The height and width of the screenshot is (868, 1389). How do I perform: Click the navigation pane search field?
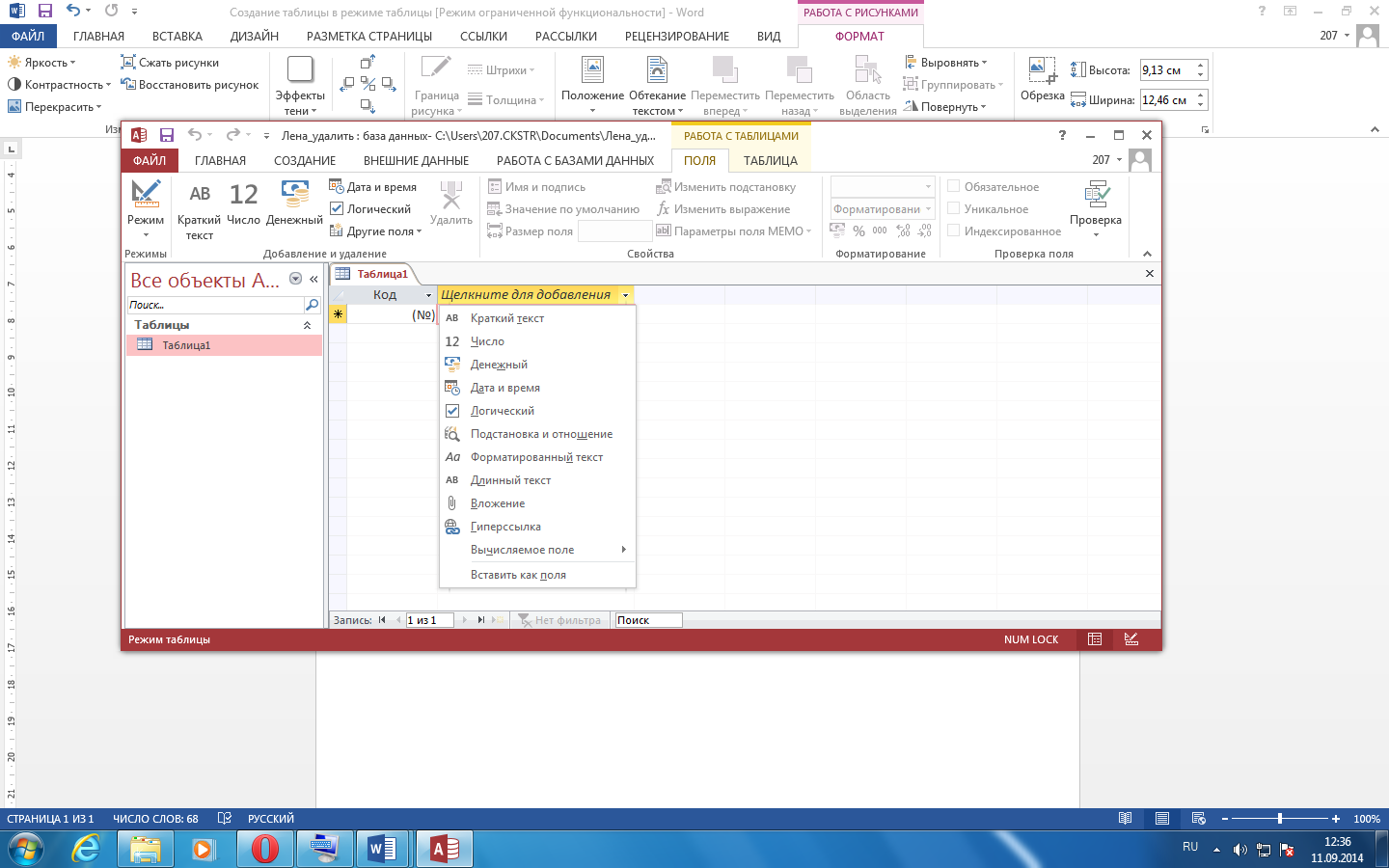(x=215, y=305)
